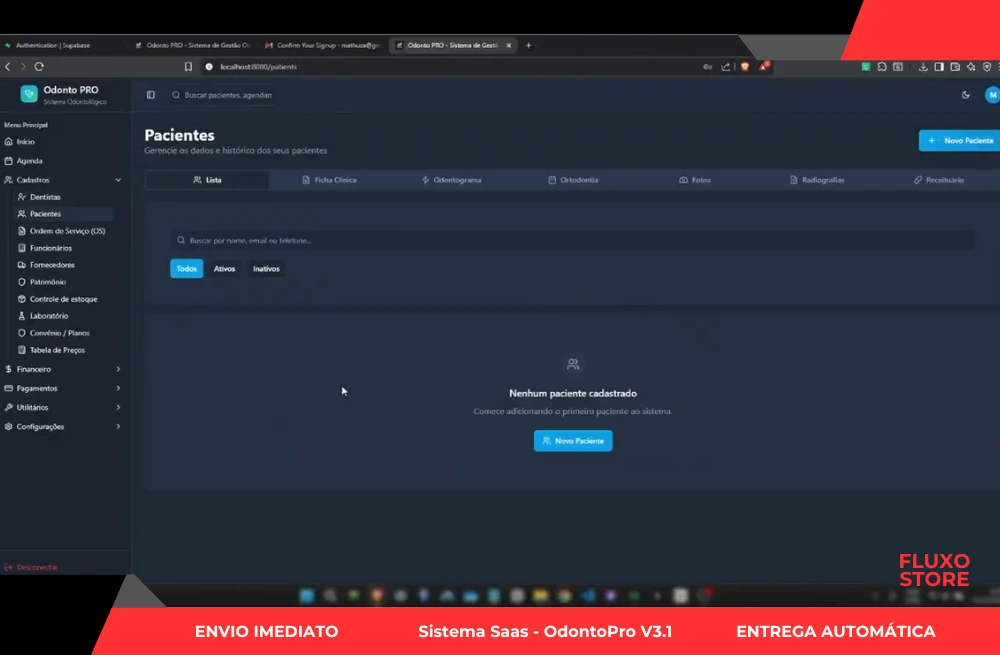Open Controle de estoque section
Viewport: 1000px width, 655px height.
point(63,299)
